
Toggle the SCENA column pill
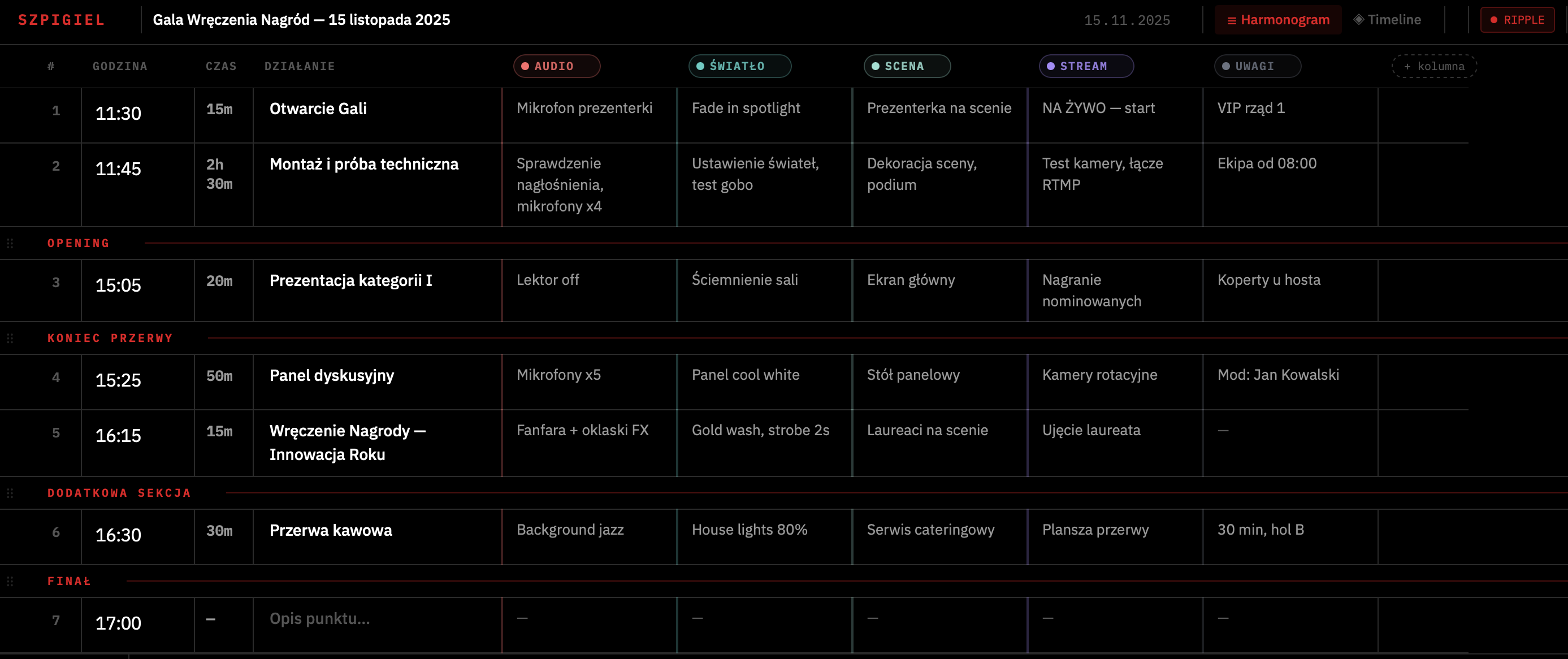pyautogui.click(x=907, y=66)
